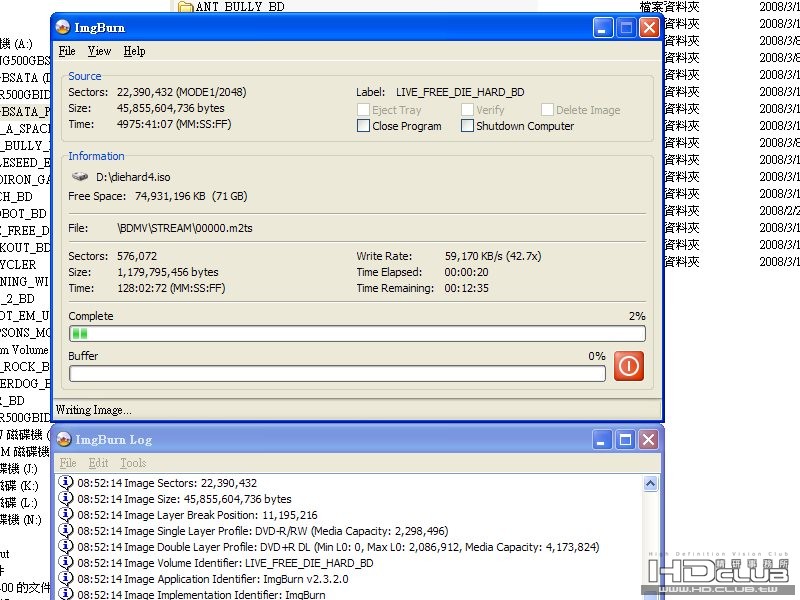Click the red stop burn button
Viewport: 800px width, 600px height.
click(629, 366)
